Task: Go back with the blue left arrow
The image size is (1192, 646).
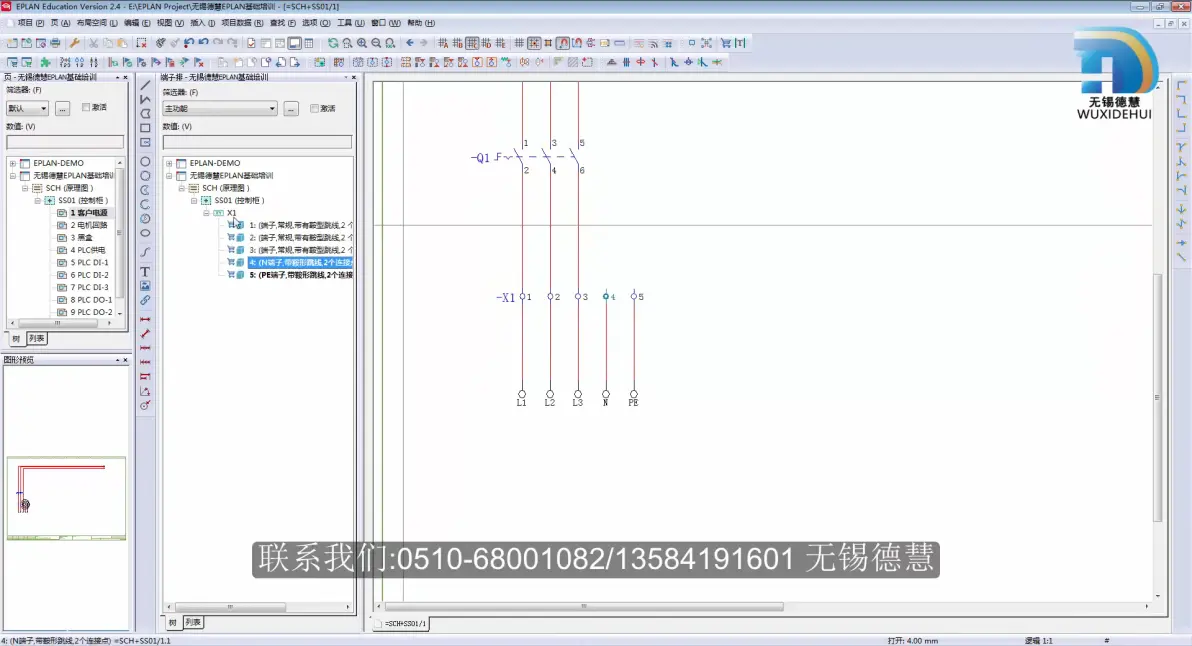Action: (x=410, y=43)
